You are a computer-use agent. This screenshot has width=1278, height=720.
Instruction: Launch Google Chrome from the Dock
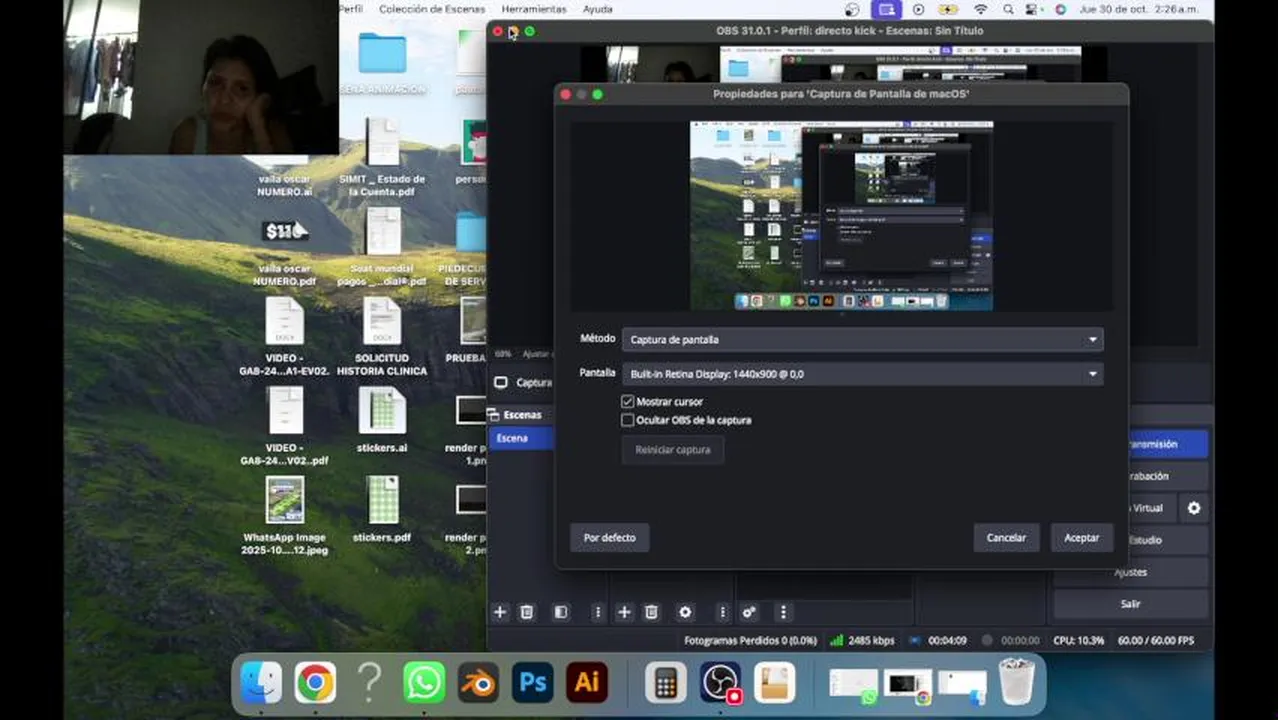point(315,683)
